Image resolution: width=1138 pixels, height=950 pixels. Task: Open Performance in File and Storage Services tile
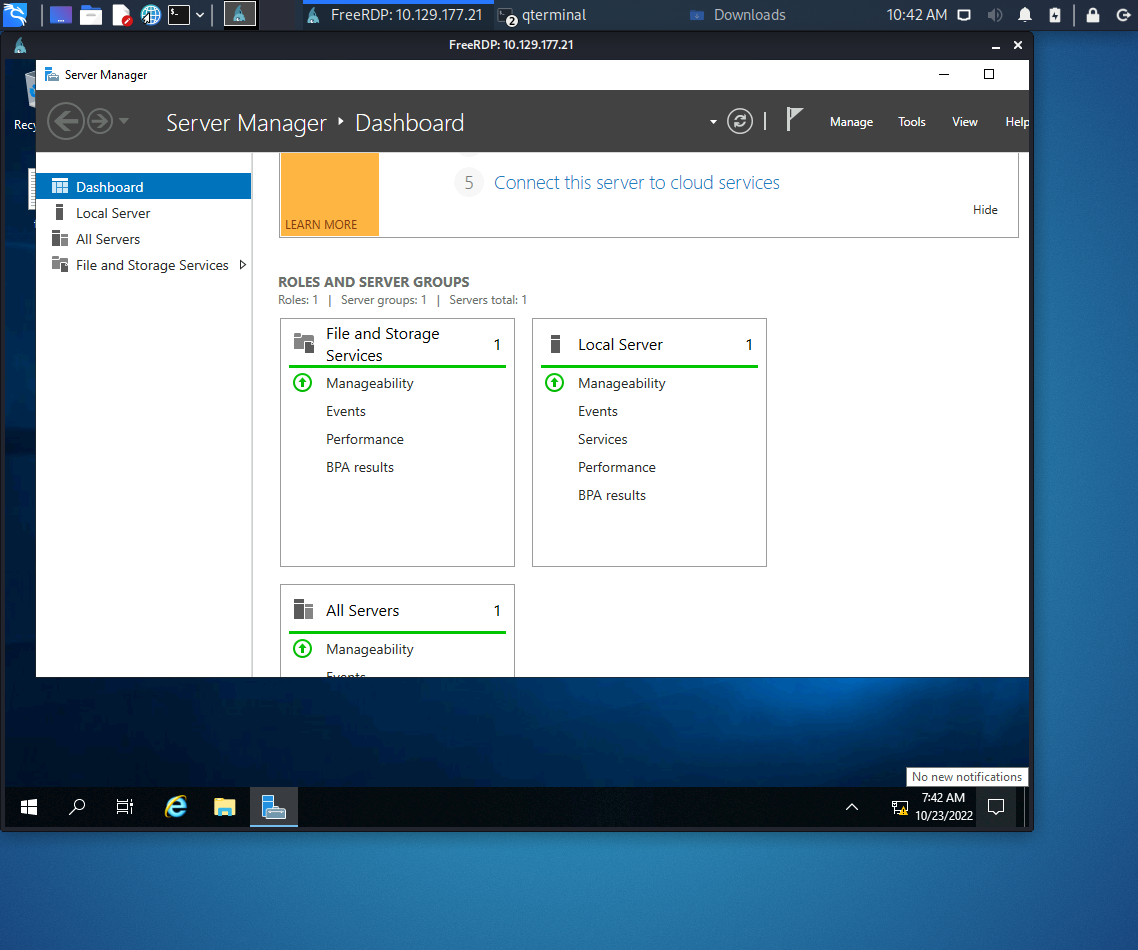(364, 439)
